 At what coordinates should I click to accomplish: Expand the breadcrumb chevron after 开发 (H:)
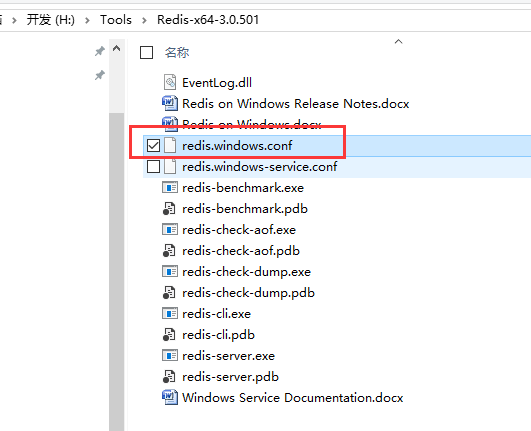pyautogui.click(x=87, y=20)
